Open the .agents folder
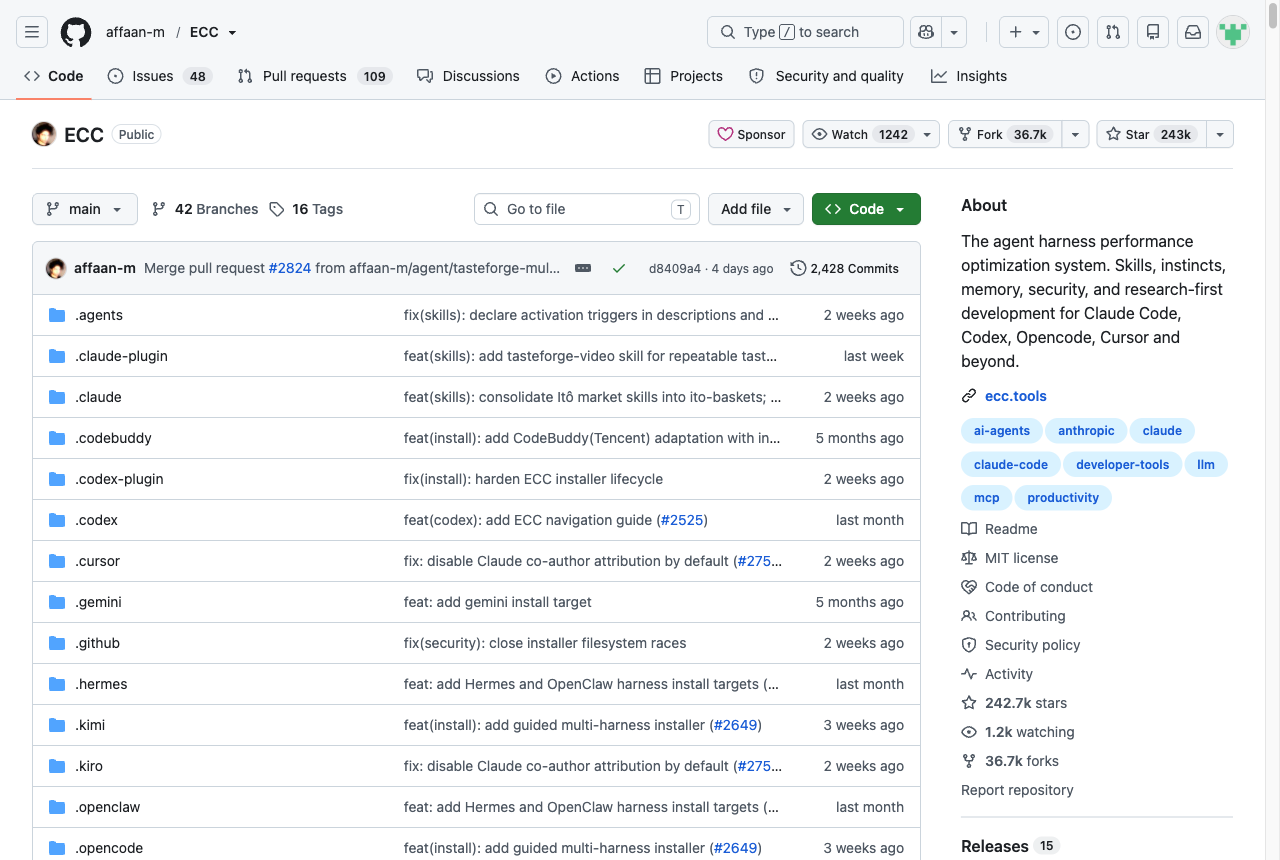Screen dimensions: 1280x860 (x=99, y=315)
